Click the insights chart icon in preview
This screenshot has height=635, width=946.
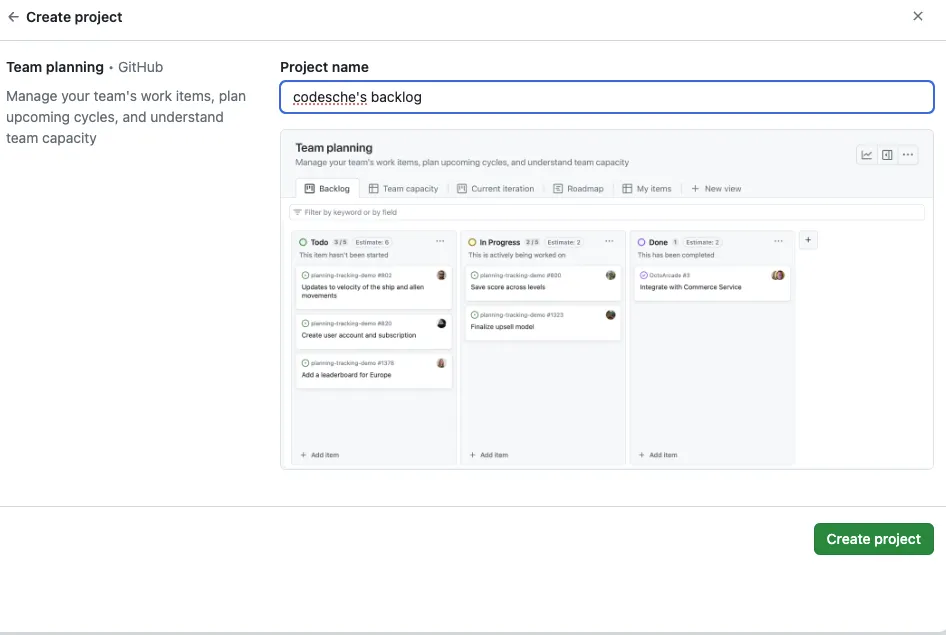tap(867, 155)
